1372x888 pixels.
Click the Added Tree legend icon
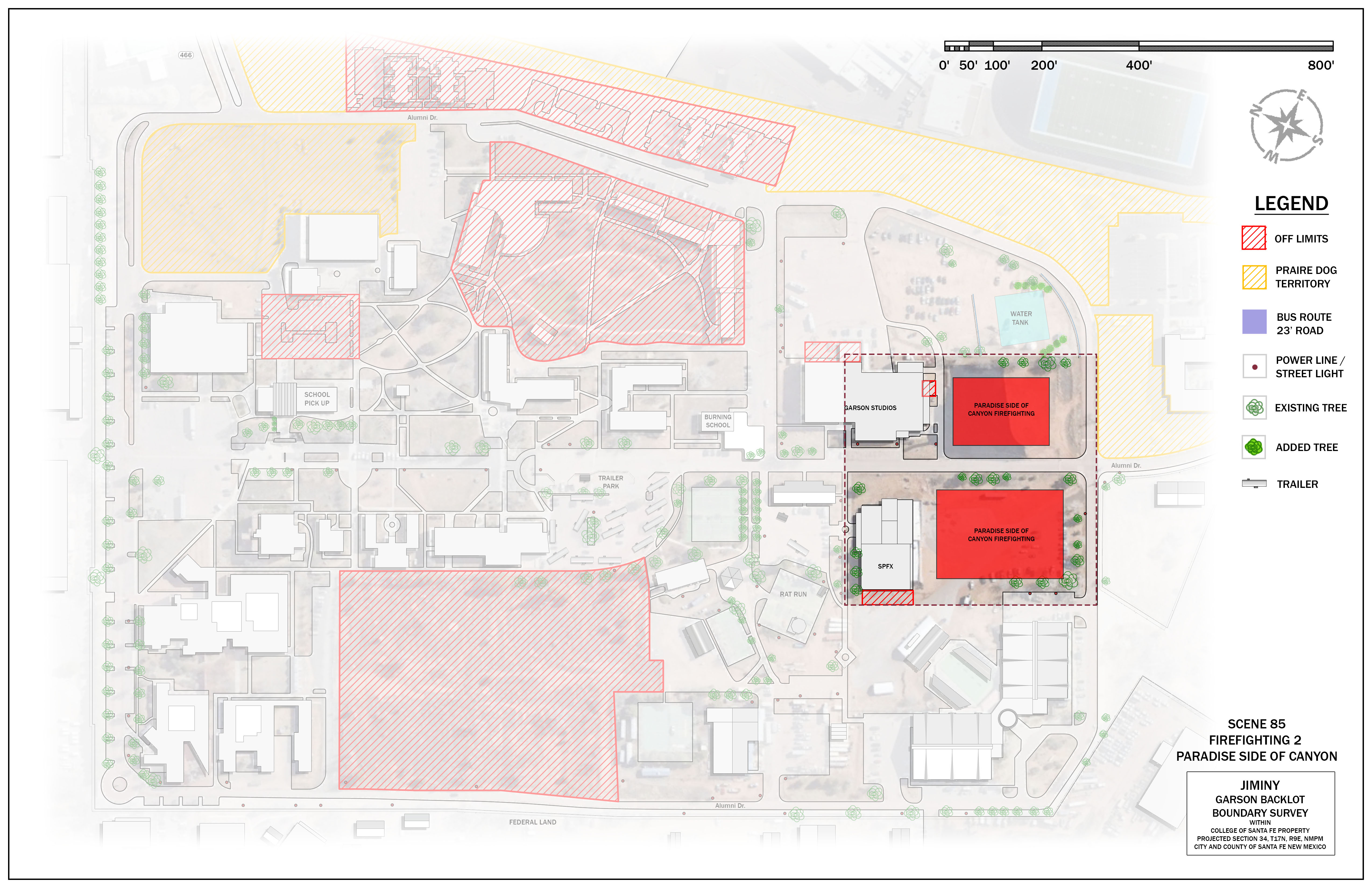point(1254,447)
